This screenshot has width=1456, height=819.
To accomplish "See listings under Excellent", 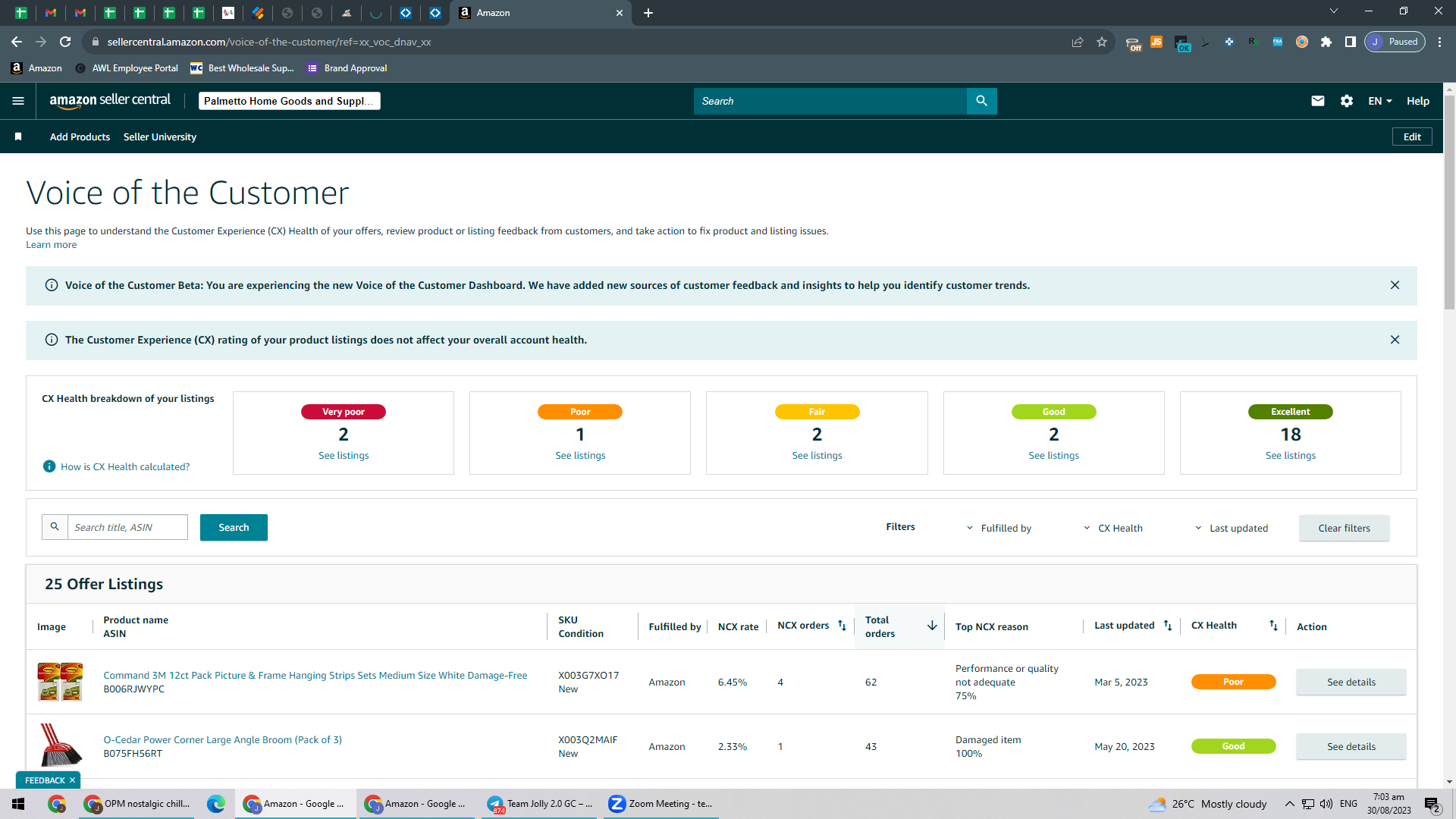I will click(x=1290, y=455).
